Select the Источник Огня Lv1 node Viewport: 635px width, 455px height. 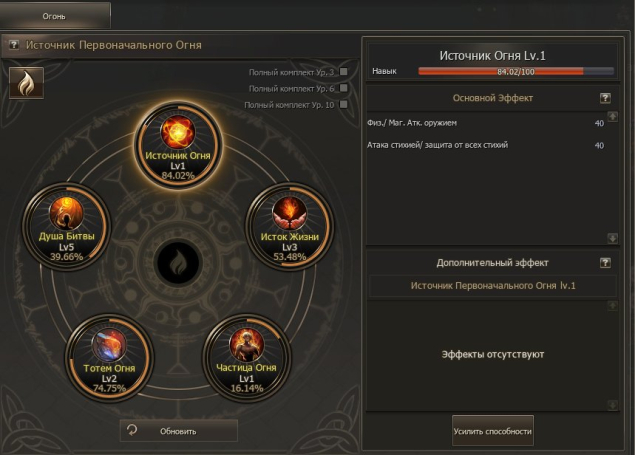[x=178, y=145]
